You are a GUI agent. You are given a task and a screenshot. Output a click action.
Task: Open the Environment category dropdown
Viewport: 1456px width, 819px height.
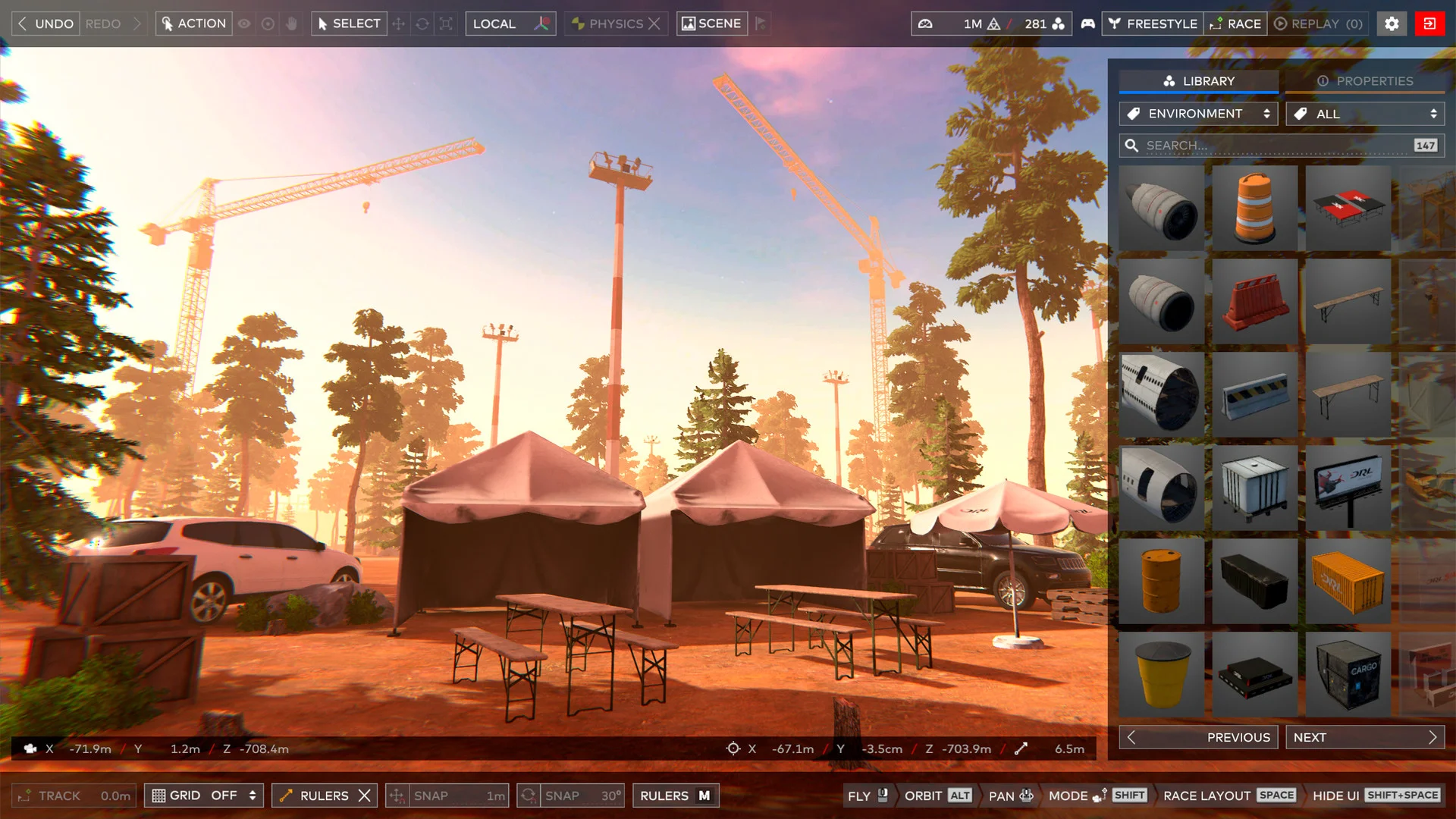tap(1198, 113)
